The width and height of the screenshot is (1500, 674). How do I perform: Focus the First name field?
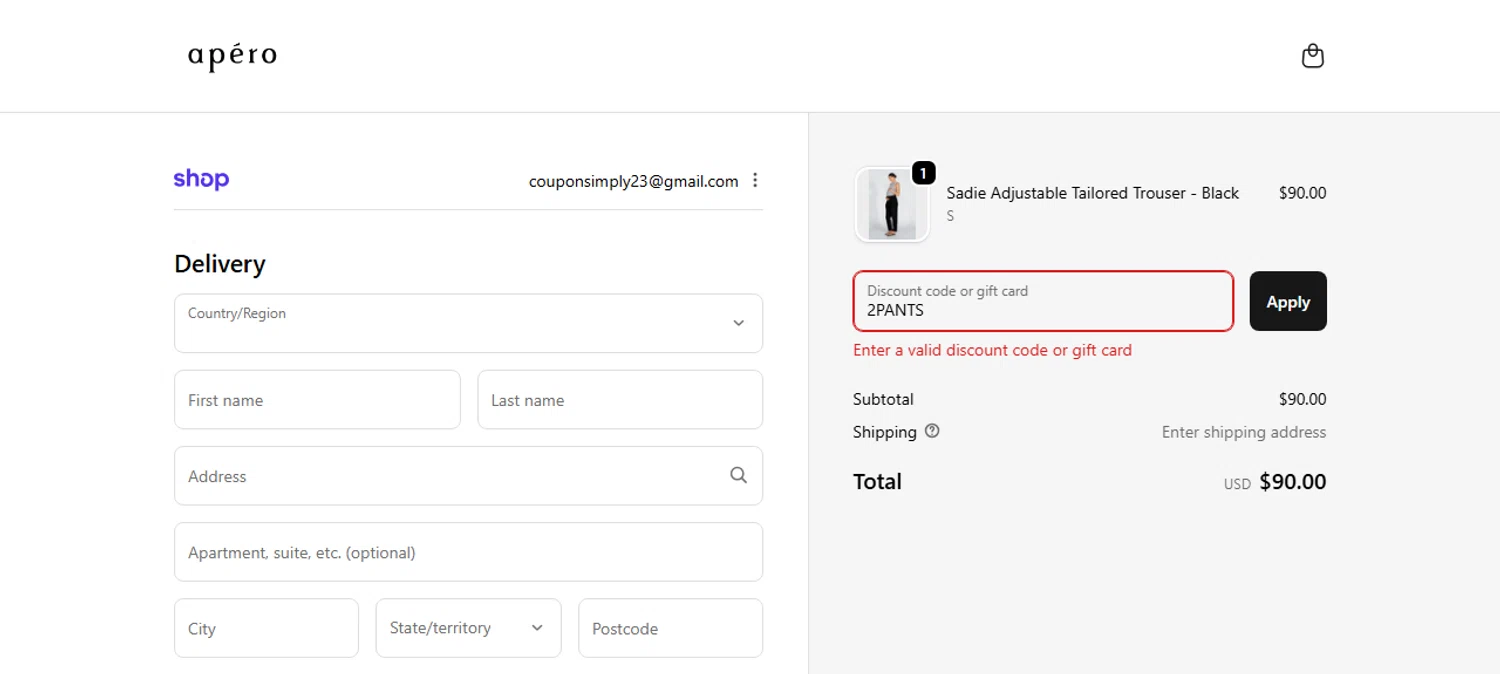coord(317,400)
